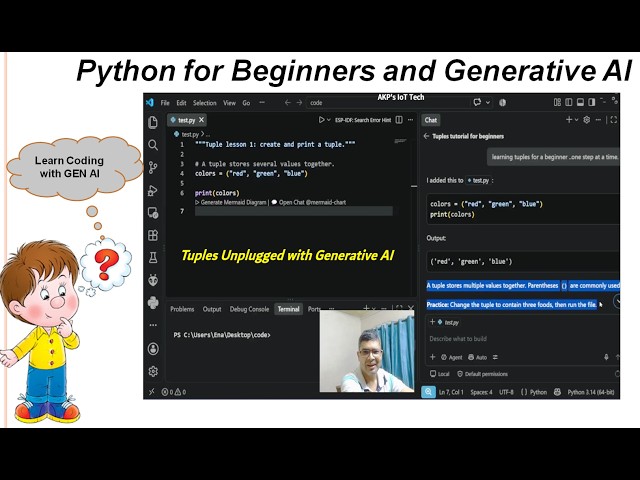Open the Accounts menu in the activity bar
Image resolution: width=640 pixels, height=480 pixels.
(x=153, y=349)
